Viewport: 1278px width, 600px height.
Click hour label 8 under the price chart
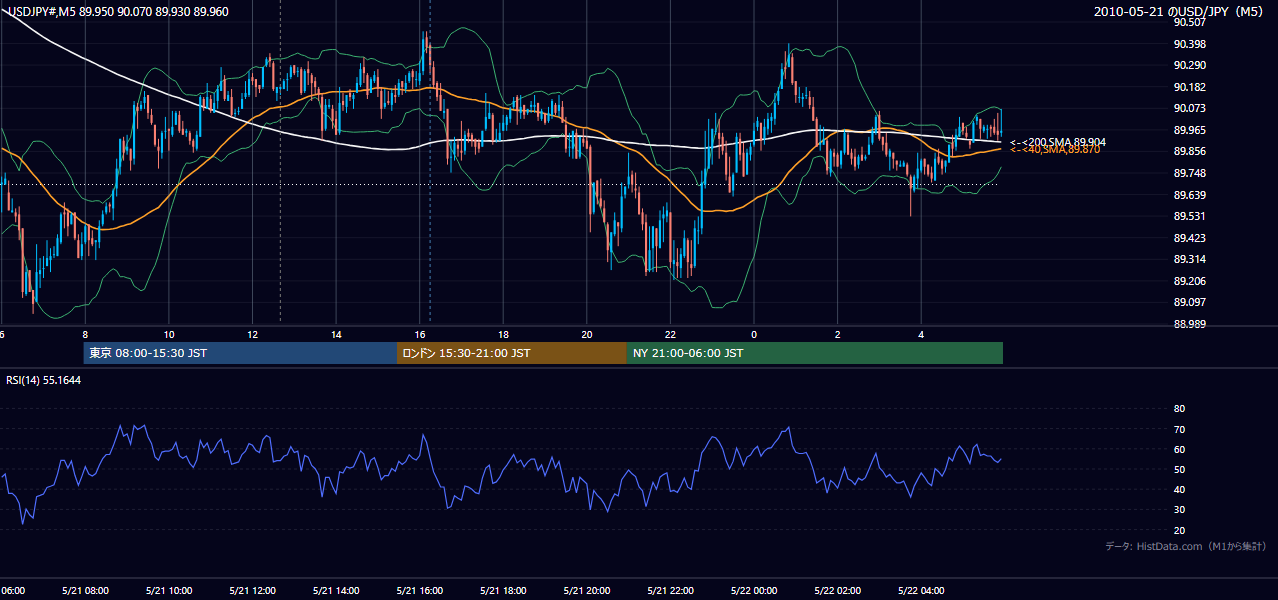[85, 335]
